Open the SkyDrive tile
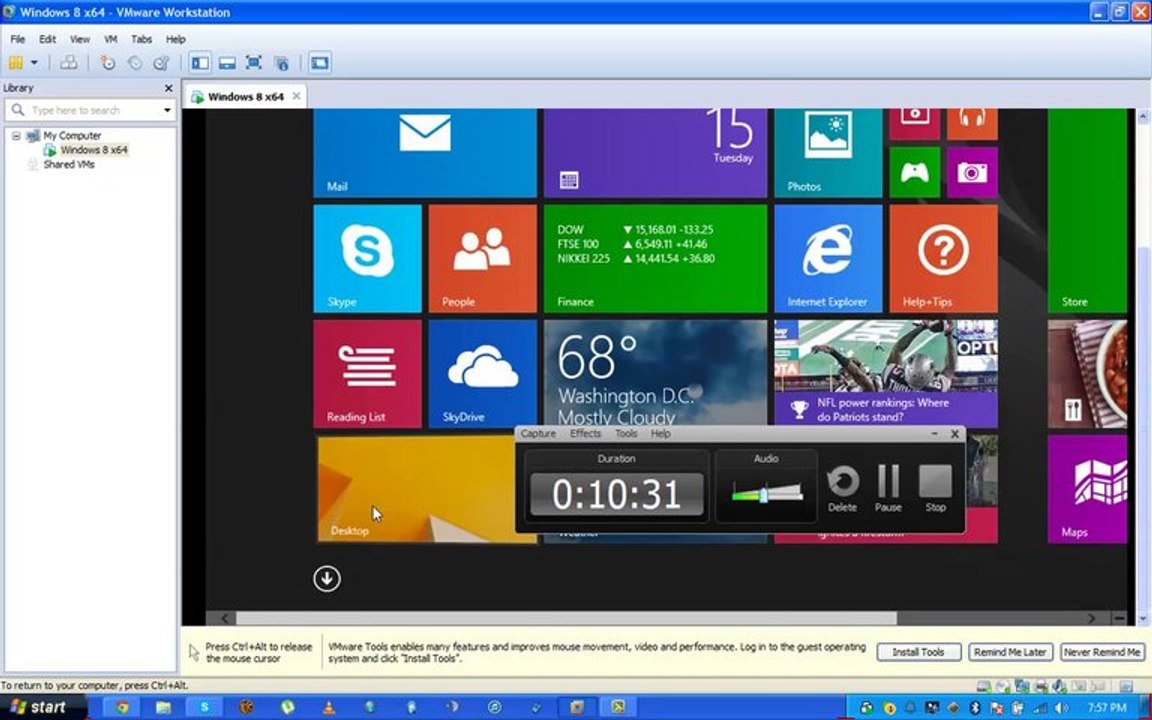 [483, 373]
